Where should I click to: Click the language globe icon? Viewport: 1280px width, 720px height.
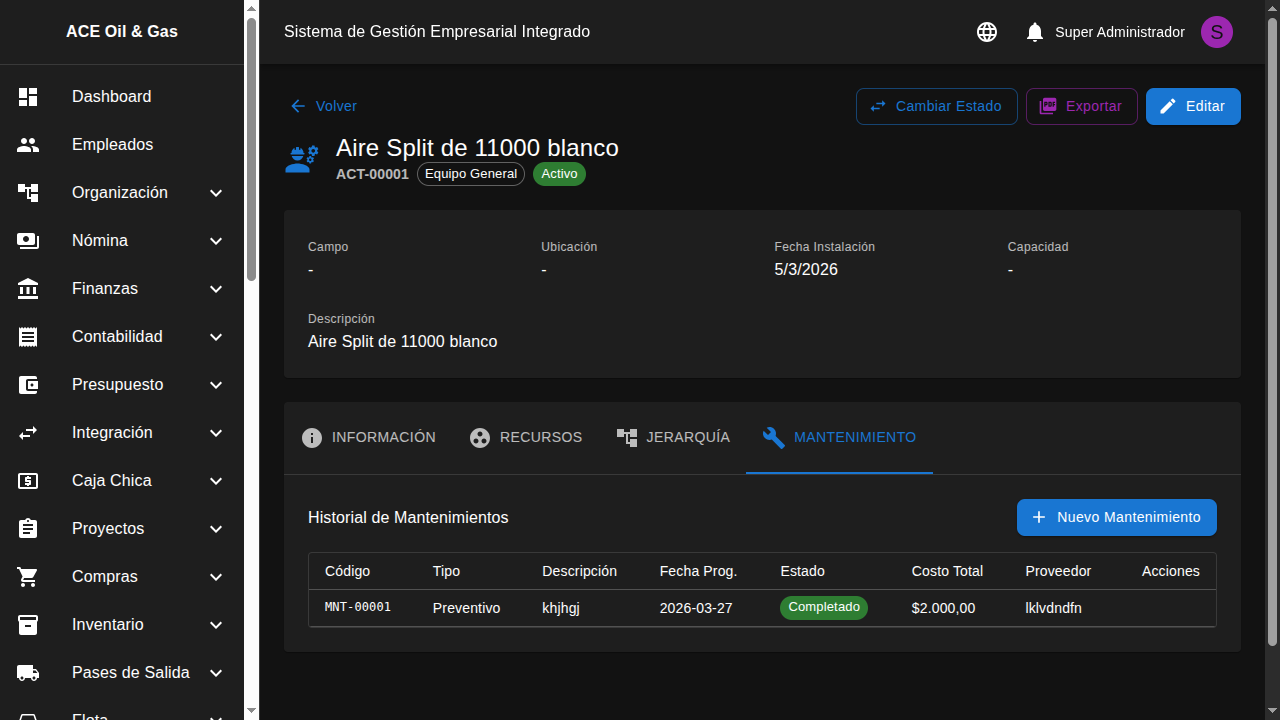(x=987, y=32)
